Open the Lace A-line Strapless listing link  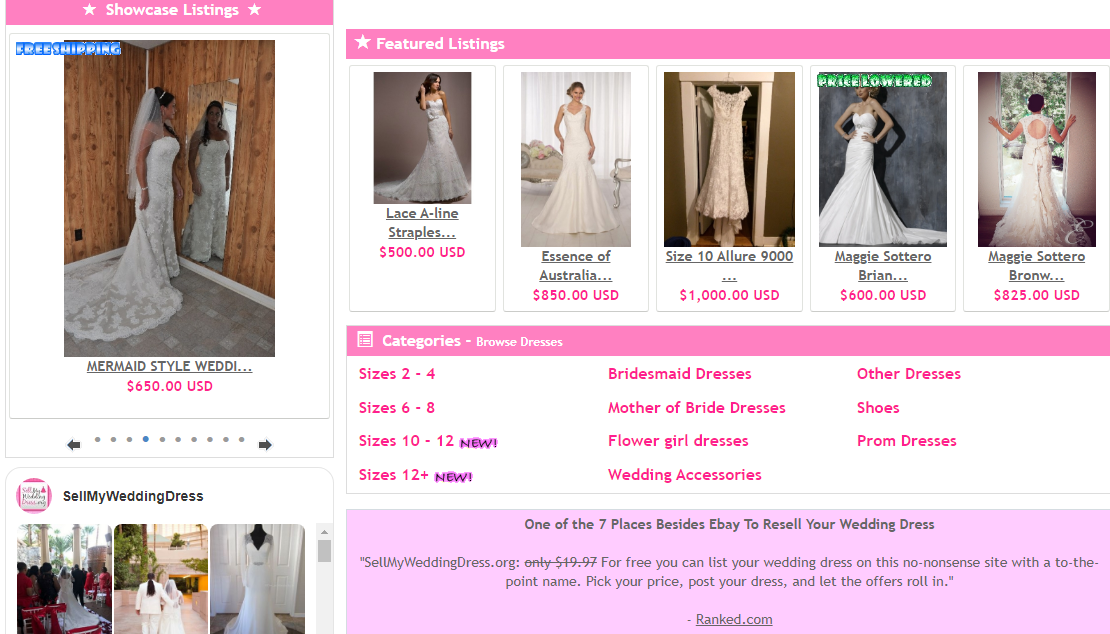pyautogui.click(x=422, y=223)
